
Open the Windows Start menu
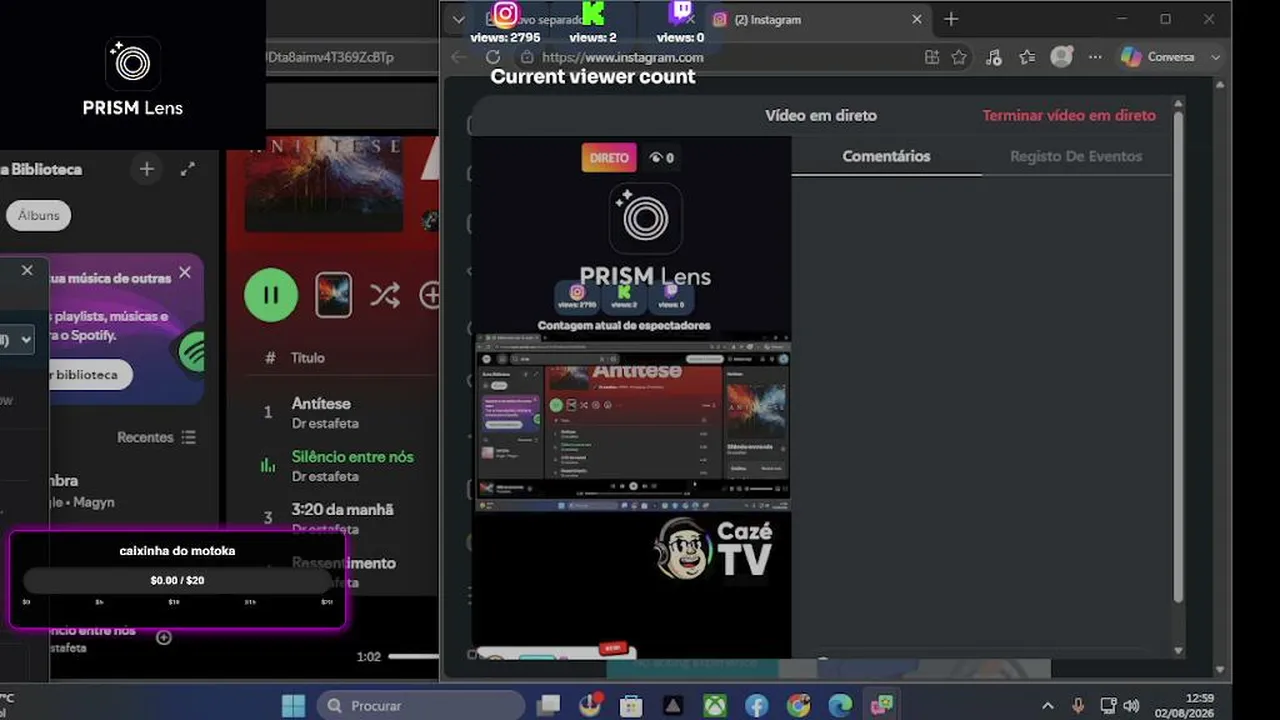pyautogui.click(x=293, y=705)
